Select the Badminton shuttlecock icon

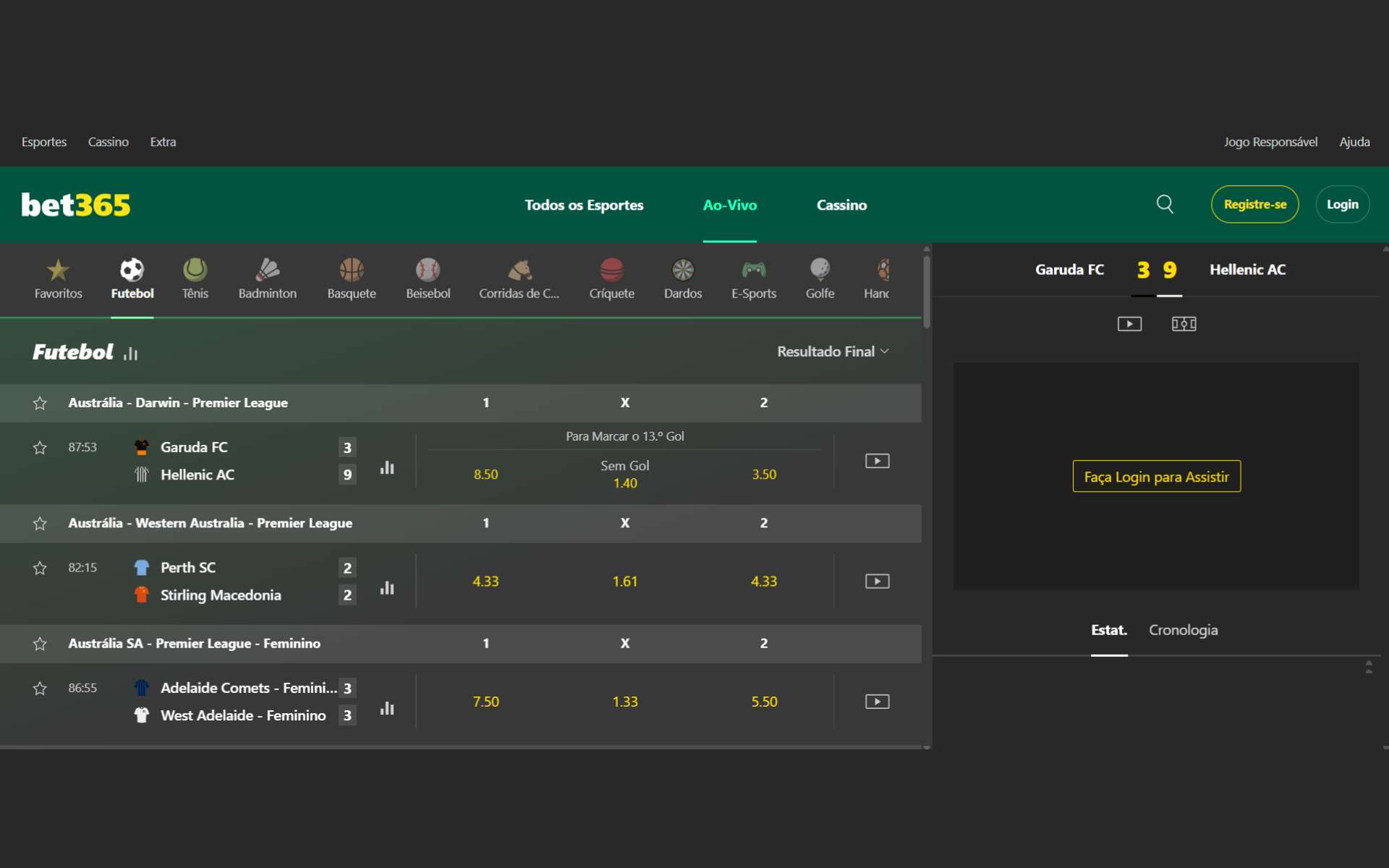pos(268,271)
